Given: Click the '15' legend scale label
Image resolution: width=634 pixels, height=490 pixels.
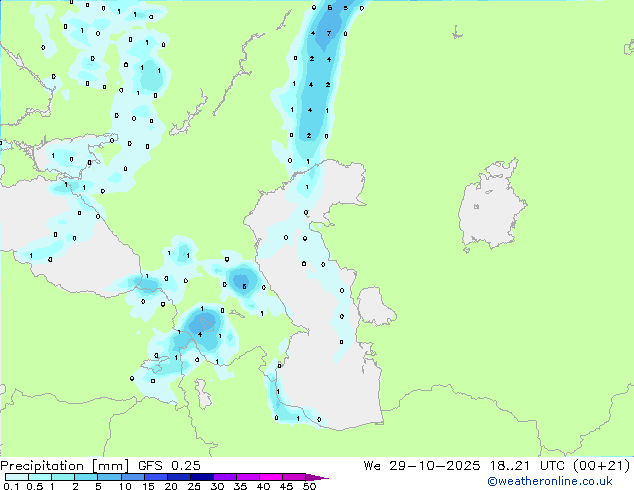Looking at the screenshot, I should 148,486.
